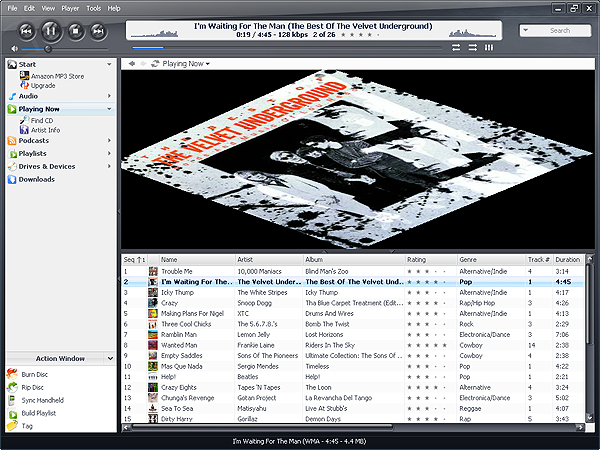Open Artist Info
This screenshot has height=450, width=600.
click(46, 130)
